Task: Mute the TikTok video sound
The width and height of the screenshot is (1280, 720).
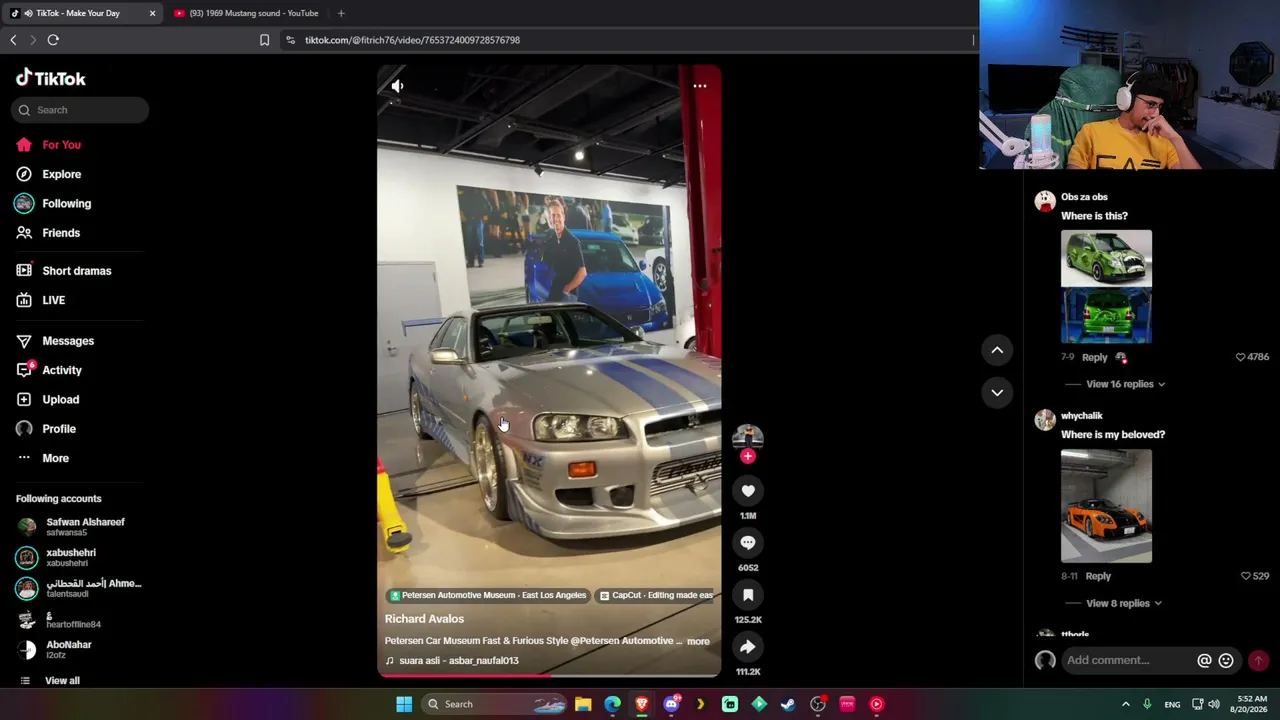Action: (397, 86)
